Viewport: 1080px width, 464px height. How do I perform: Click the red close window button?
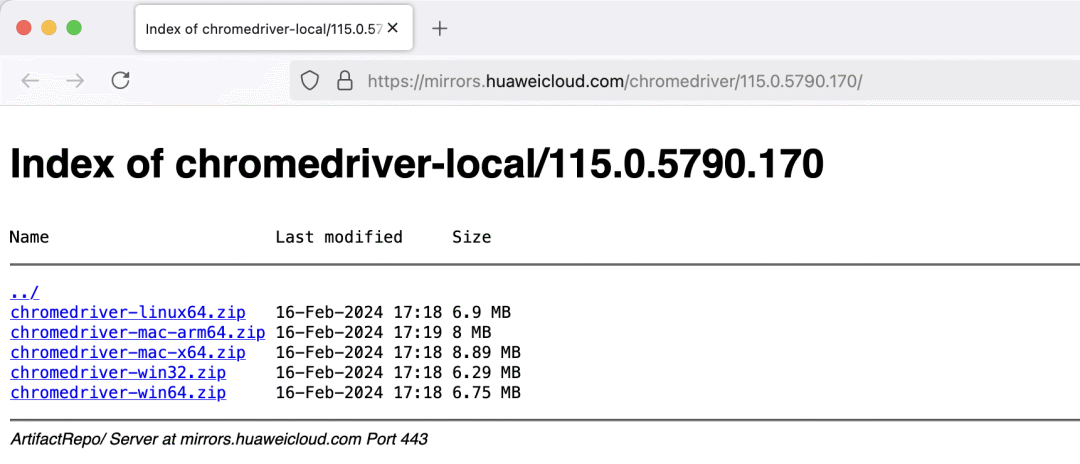tap(24, 28)
